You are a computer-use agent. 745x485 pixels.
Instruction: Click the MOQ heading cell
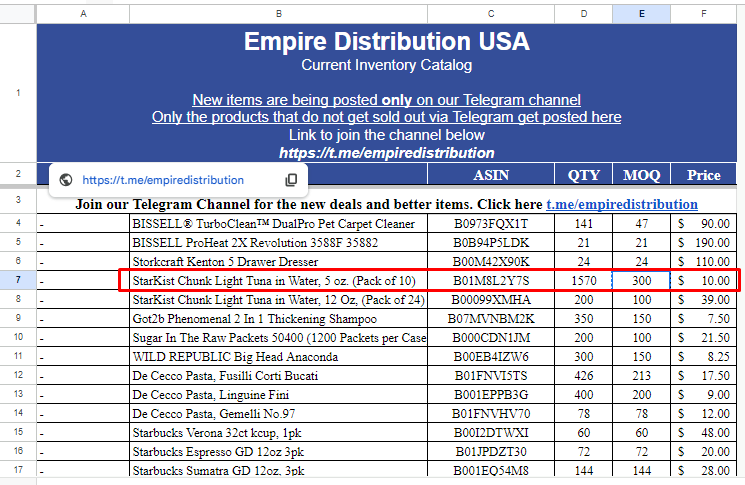point(641,175)
